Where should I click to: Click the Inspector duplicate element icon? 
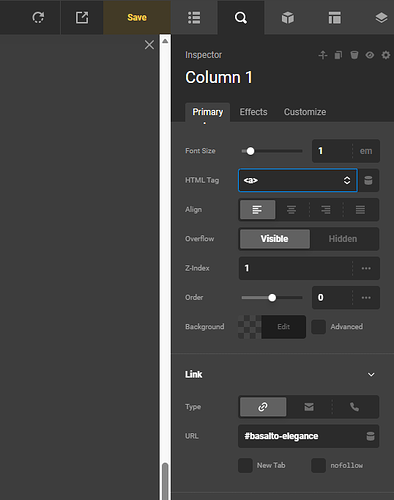click(338, 55)
